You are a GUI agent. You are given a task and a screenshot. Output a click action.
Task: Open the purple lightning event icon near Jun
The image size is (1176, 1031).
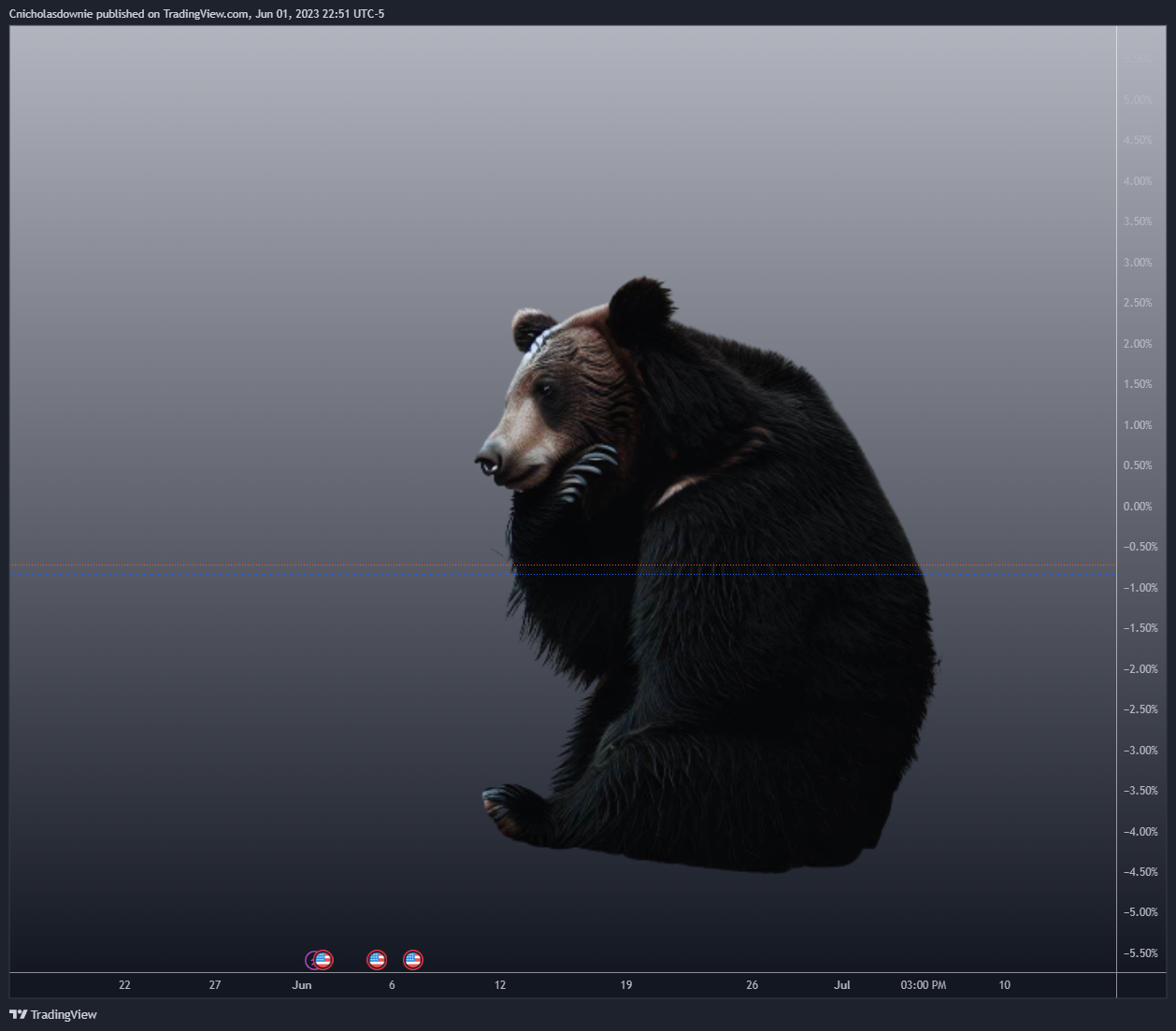pyautogui.click(x=310, y=960)
